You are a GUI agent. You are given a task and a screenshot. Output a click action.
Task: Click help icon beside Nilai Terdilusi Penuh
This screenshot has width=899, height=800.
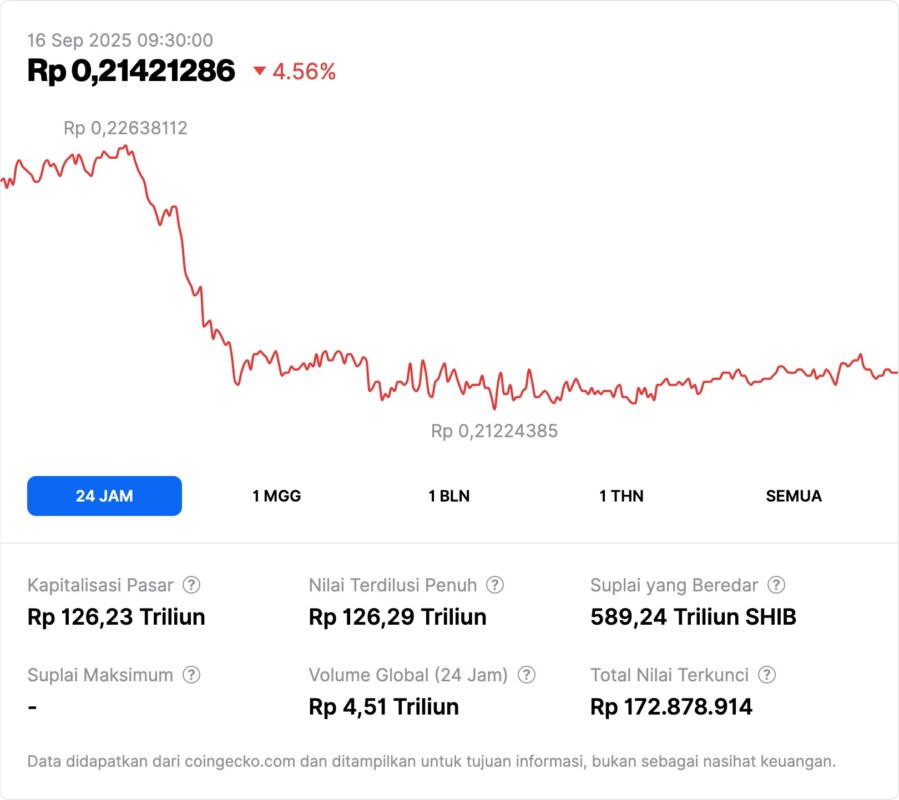pos(495,585)
